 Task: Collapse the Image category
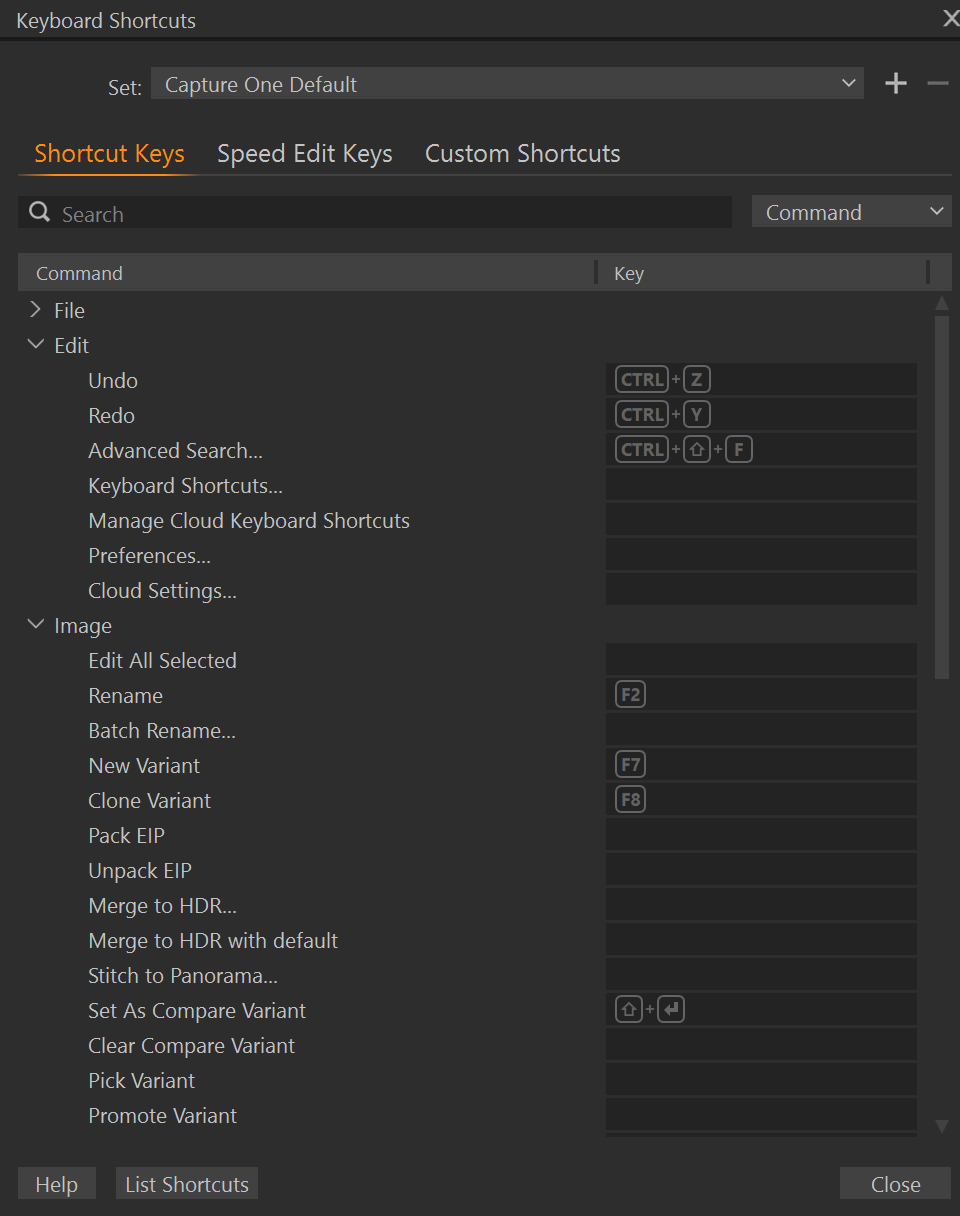point(36,625)
